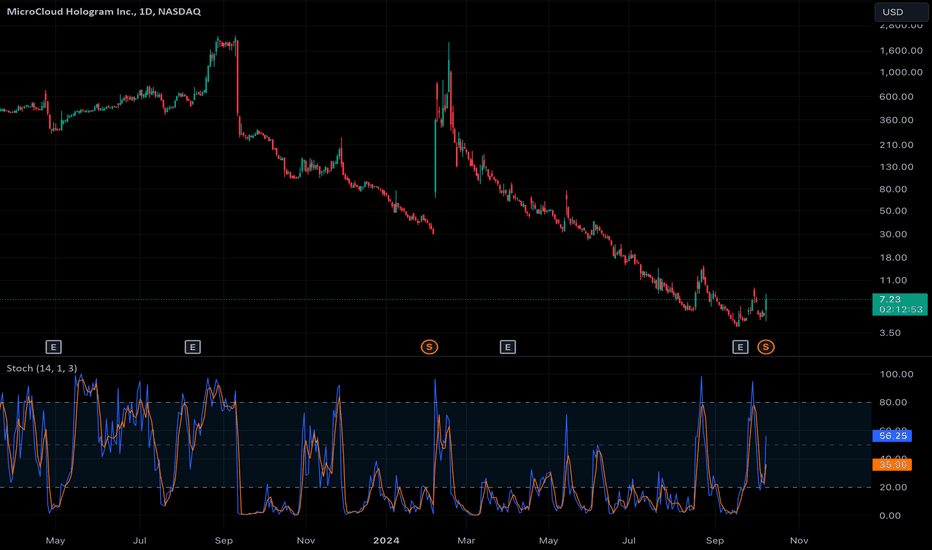Click the rightmost Nov label on time axis
Viewport: 932px width, 550px height.
(799, 540)
